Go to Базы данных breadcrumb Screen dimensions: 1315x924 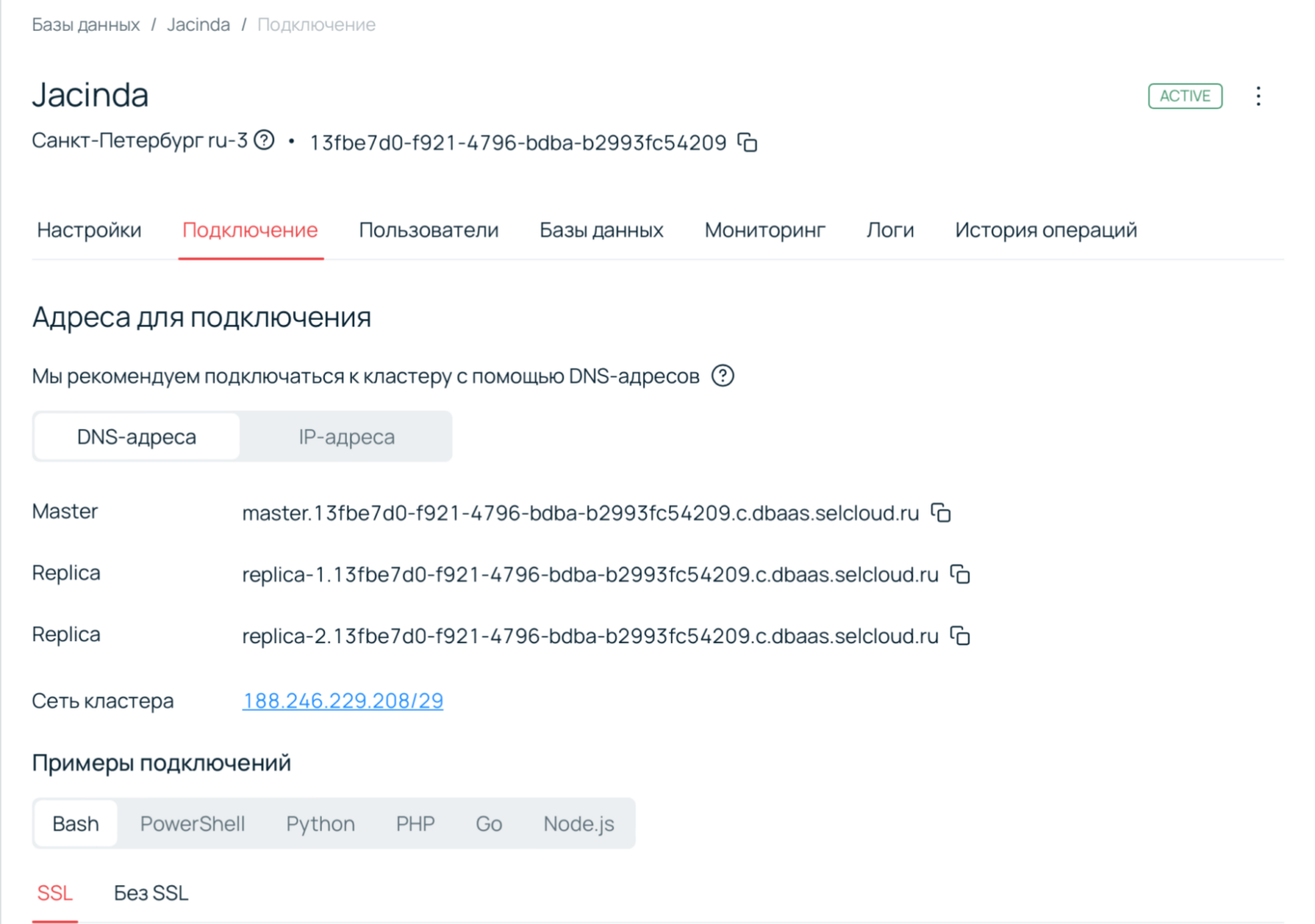coord(85,25)
